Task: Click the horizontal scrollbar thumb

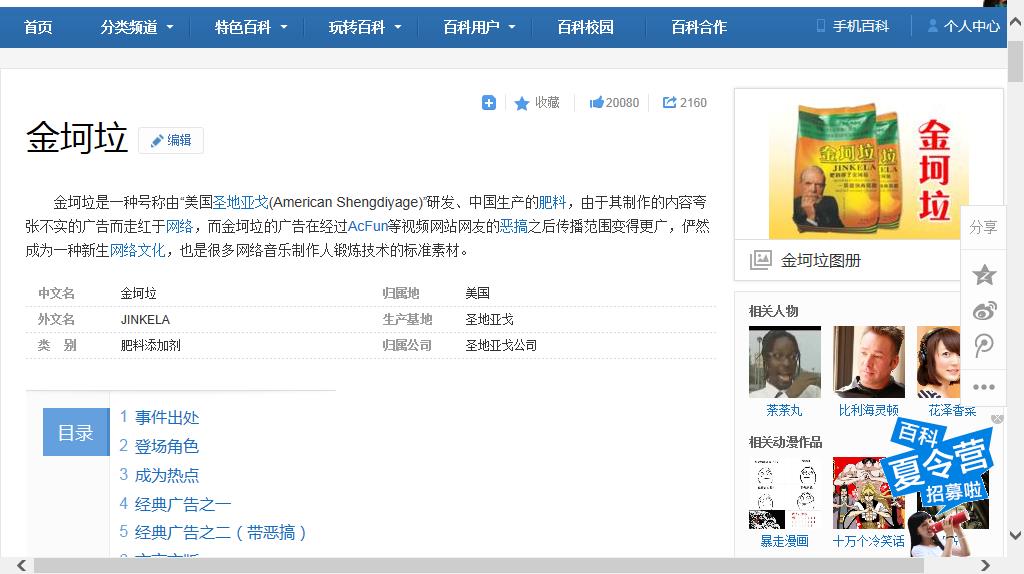Action: coord(479,566)
